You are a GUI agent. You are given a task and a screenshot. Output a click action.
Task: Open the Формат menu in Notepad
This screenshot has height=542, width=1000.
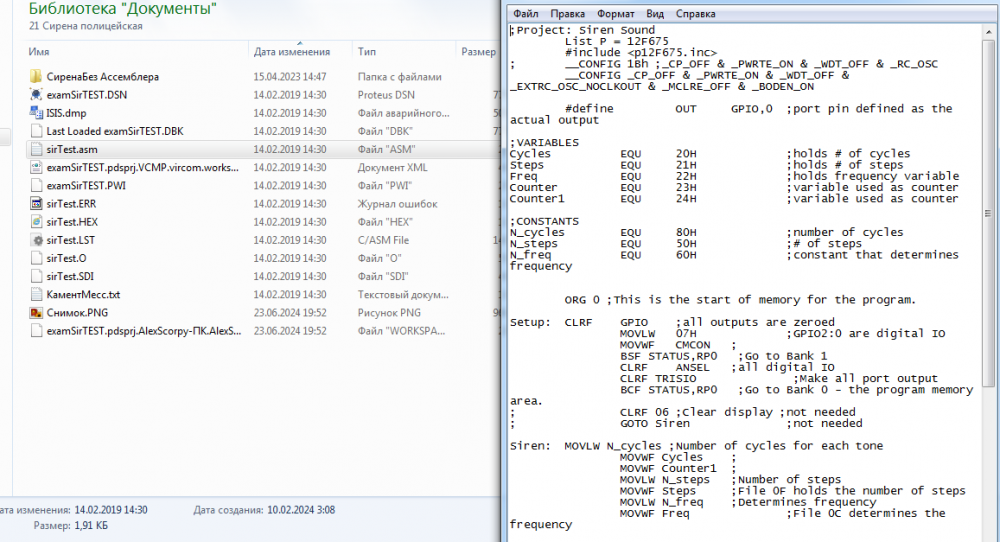(x=615, y=13)
